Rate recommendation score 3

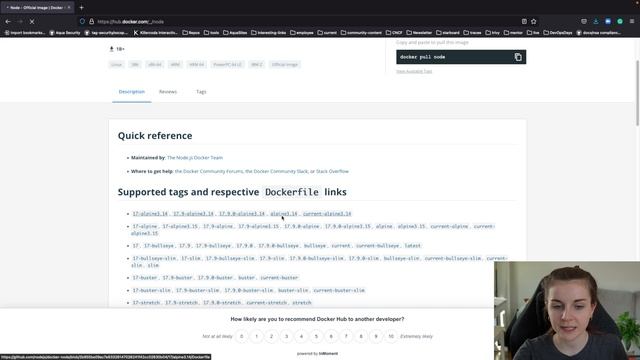point(286,336)
